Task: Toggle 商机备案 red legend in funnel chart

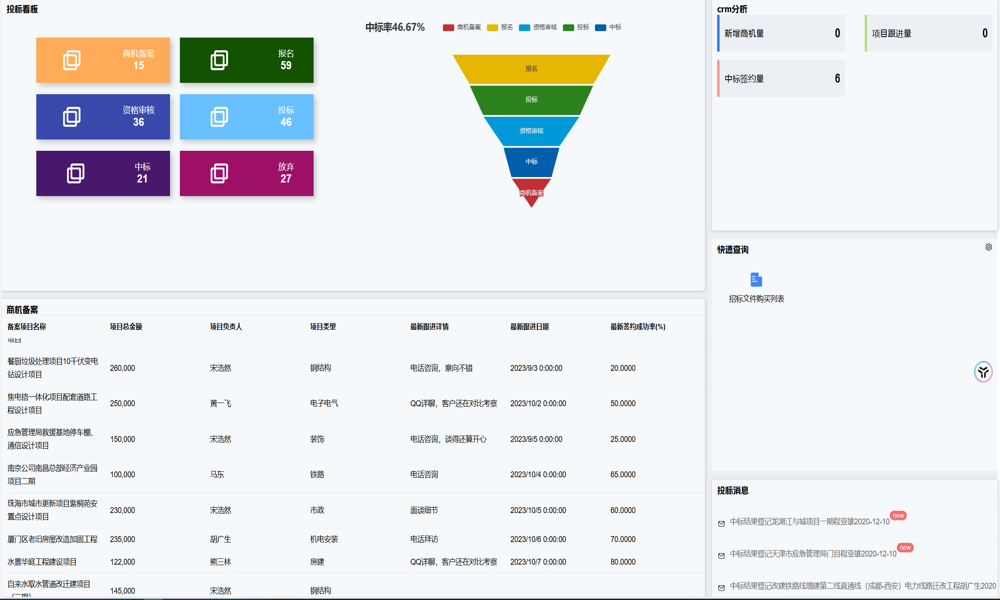Action: [462, 28]
